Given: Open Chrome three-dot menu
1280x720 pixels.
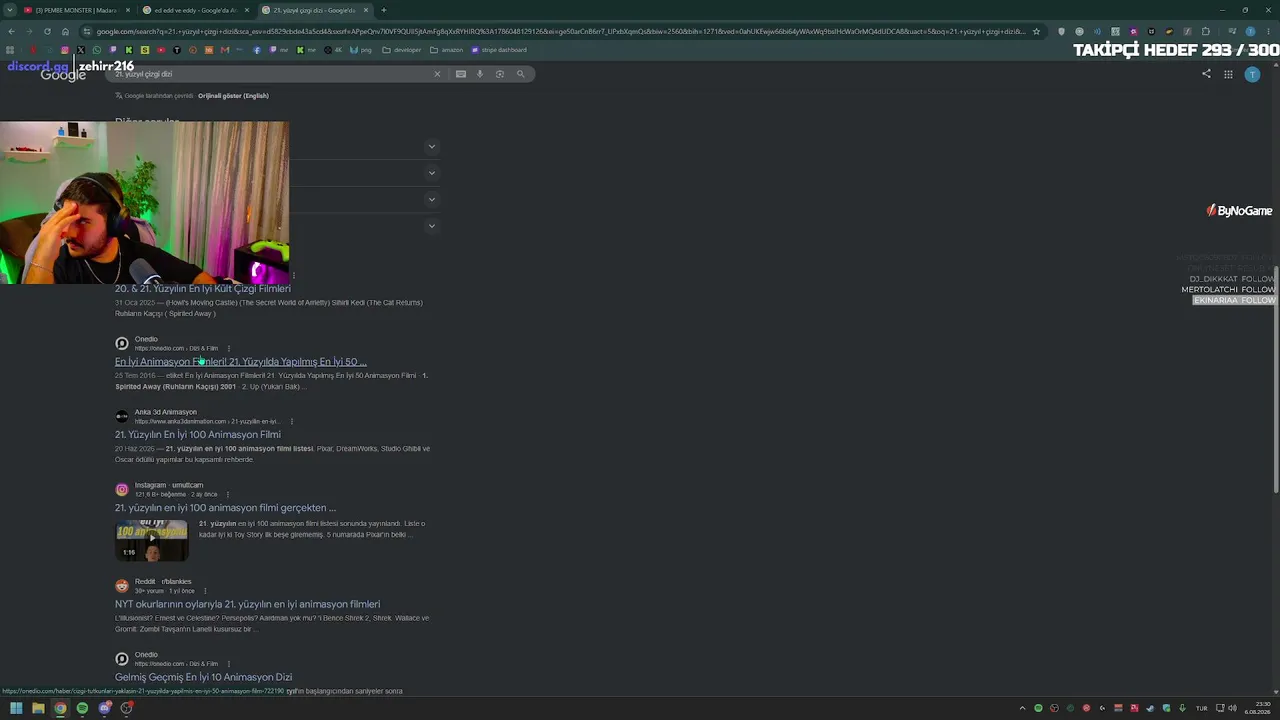Looking at the screenshot, I should click(1268, 31).
